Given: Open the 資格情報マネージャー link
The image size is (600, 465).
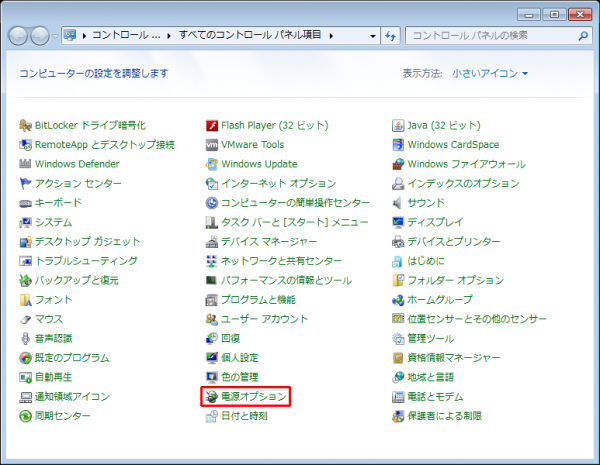Looking at the screenshot, I should [454, 358].
